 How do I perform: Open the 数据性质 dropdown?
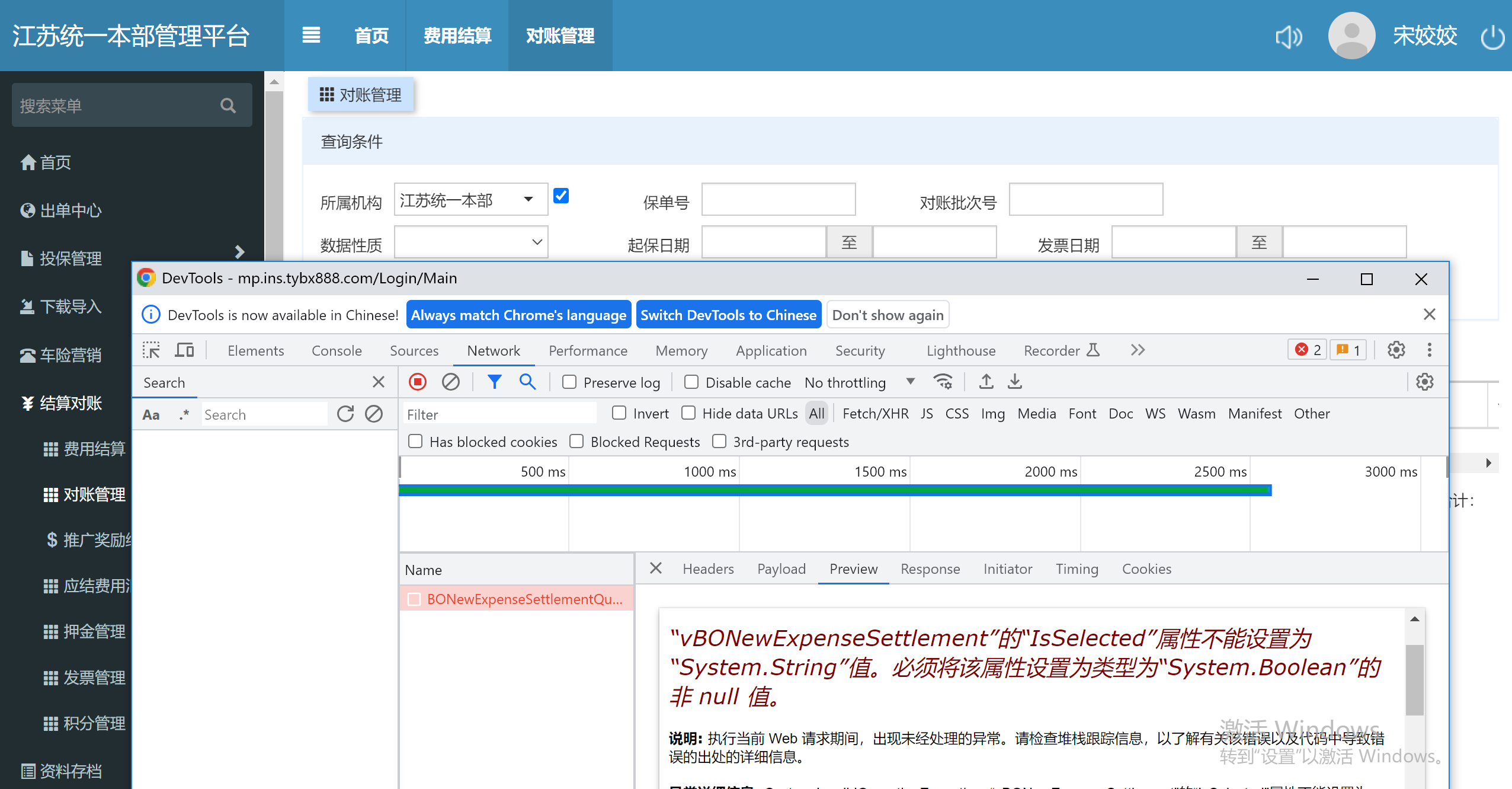coord(471,242)
